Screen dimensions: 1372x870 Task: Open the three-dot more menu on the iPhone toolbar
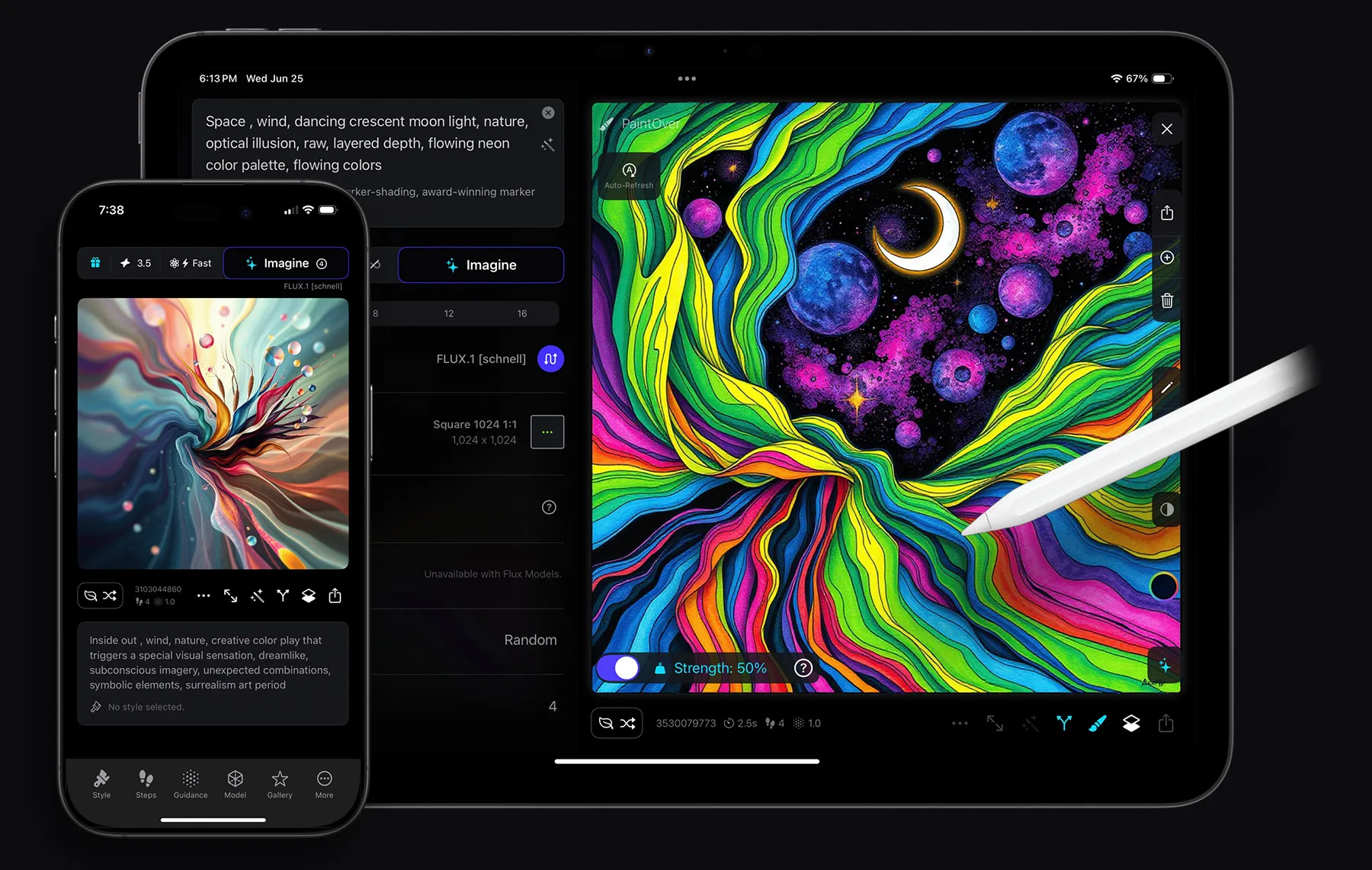204,596
